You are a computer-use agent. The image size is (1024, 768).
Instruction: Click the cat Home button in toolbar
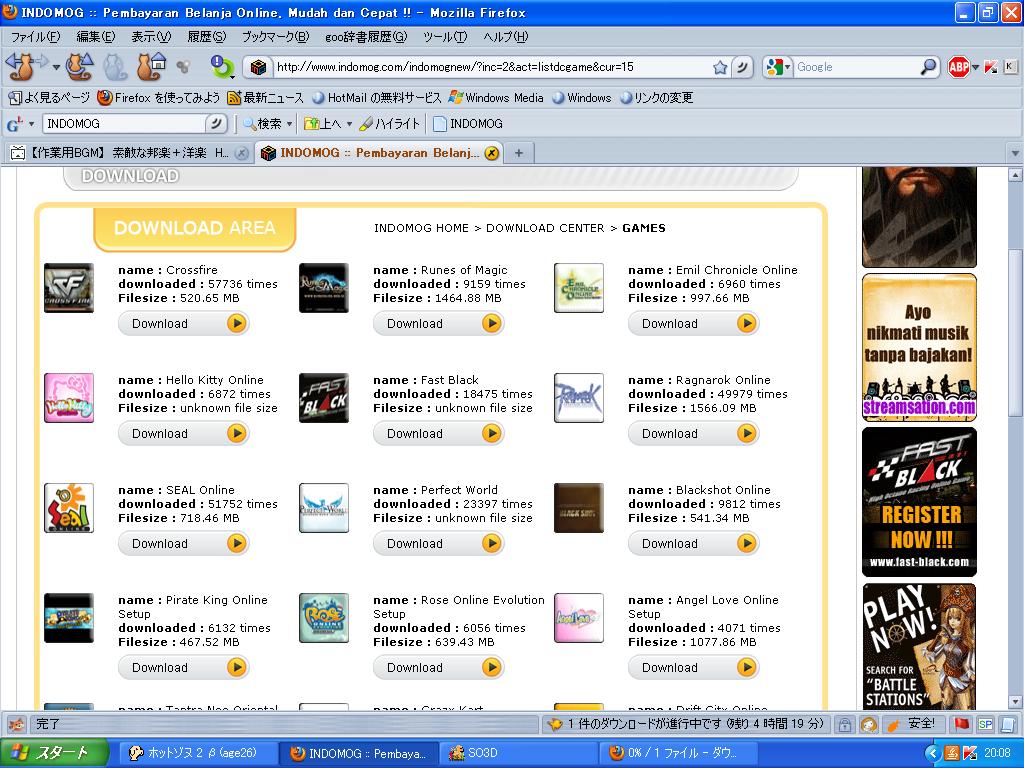pyautogui.click(x=150, y=67)
